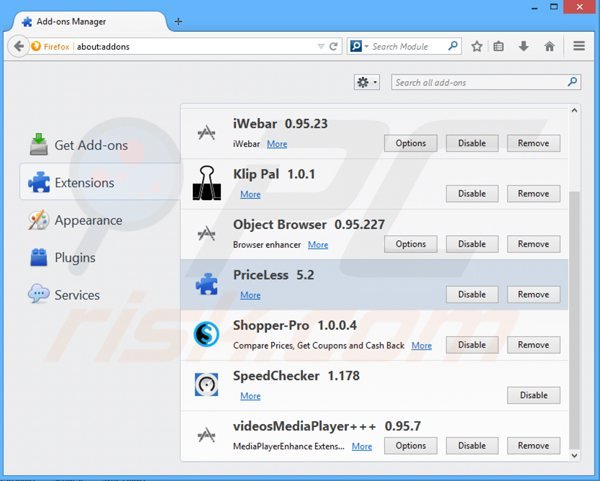Disable the videosMediaPlayer+++ extension
The height and width of the screenshot is (481, 600).
click(x=472, y=446)
